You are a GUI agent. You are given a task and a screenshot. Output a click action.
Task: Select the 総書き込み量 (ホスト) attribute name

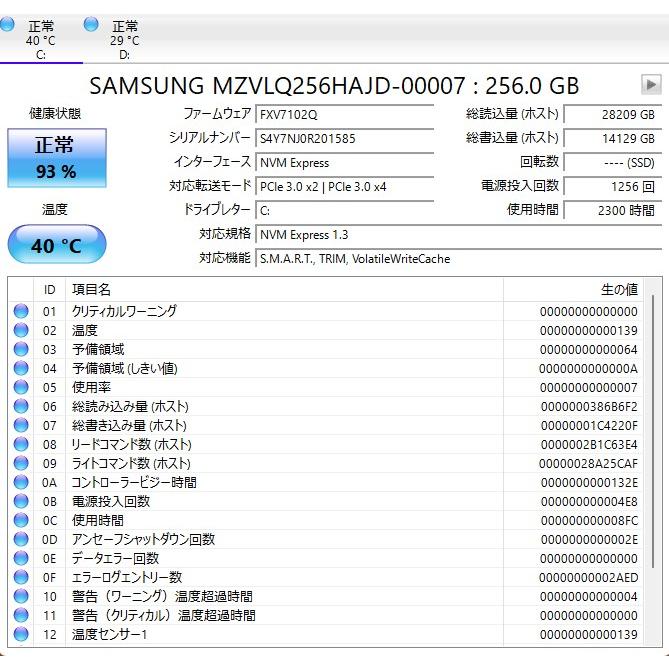tap(129, 425)
